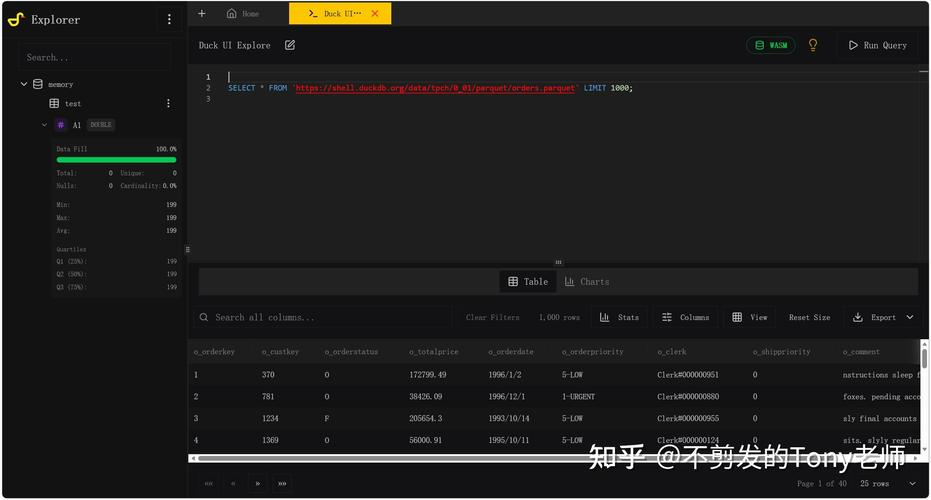Sort by o_clerk column header
The width and height of the screenshot is (931, 500).
pyautogui.click(x=672, y=352)
